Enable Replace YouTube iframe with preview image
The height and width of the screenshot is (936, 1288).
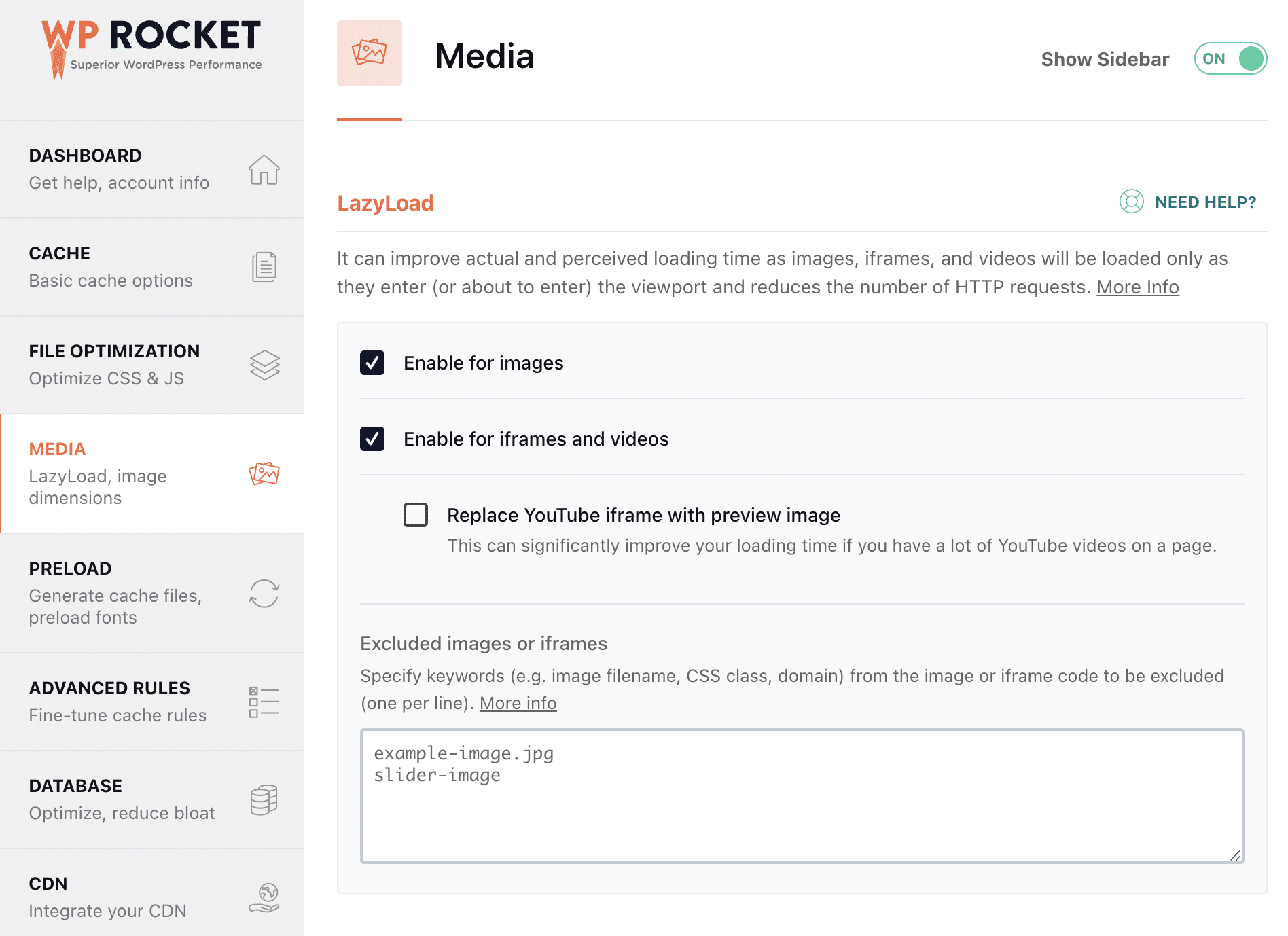[416, 515]
